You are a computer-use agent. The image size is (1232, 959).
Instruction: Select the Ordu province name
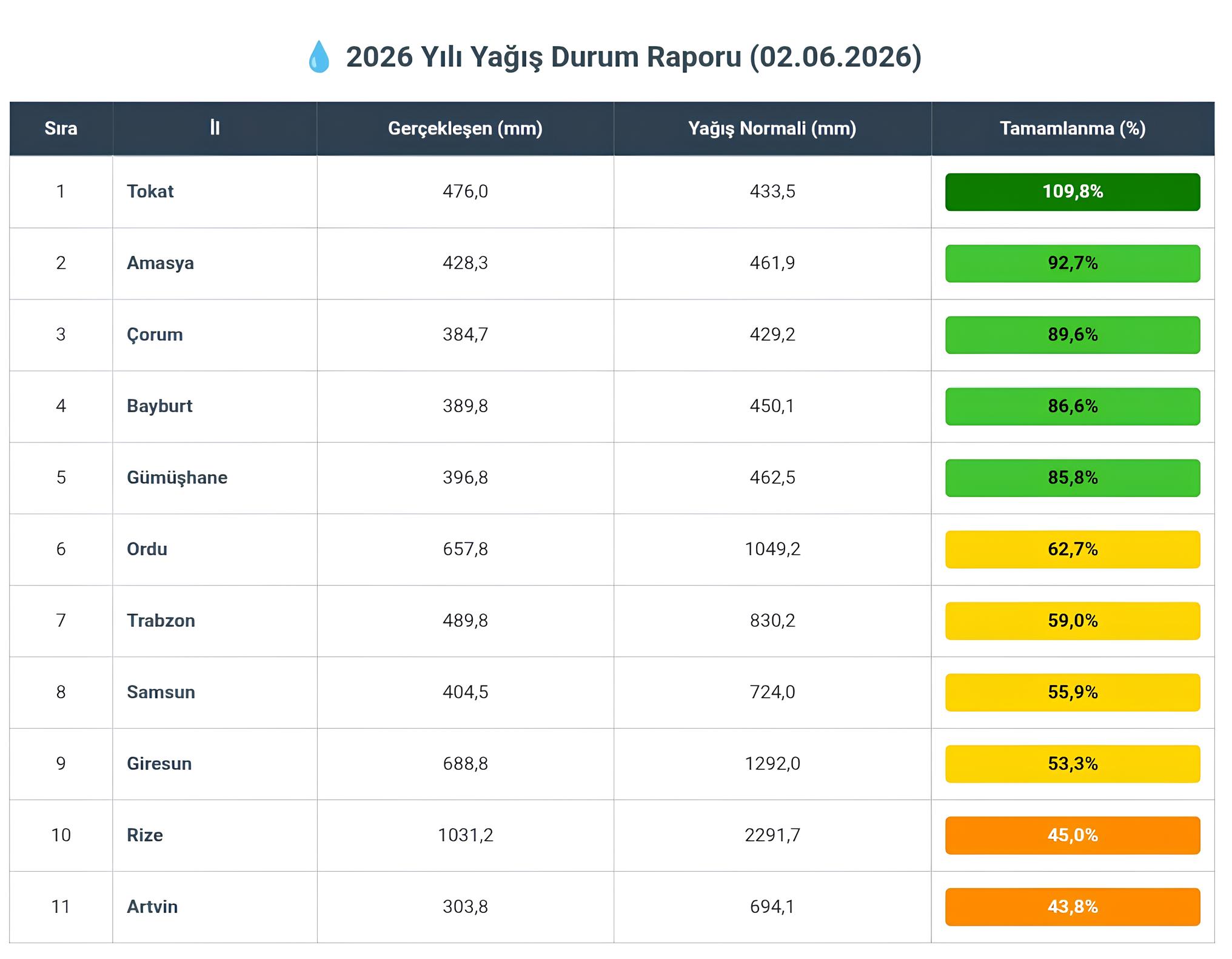(147, 549)
